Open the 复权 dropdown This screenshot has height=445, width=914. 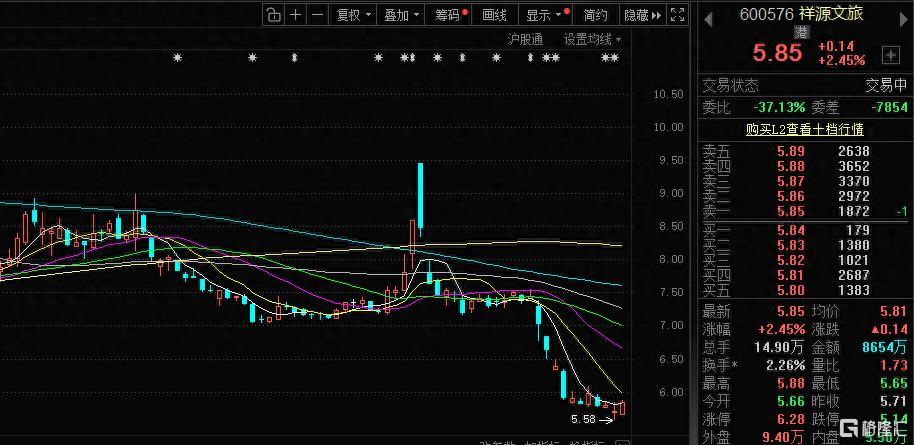coord(354,15)
